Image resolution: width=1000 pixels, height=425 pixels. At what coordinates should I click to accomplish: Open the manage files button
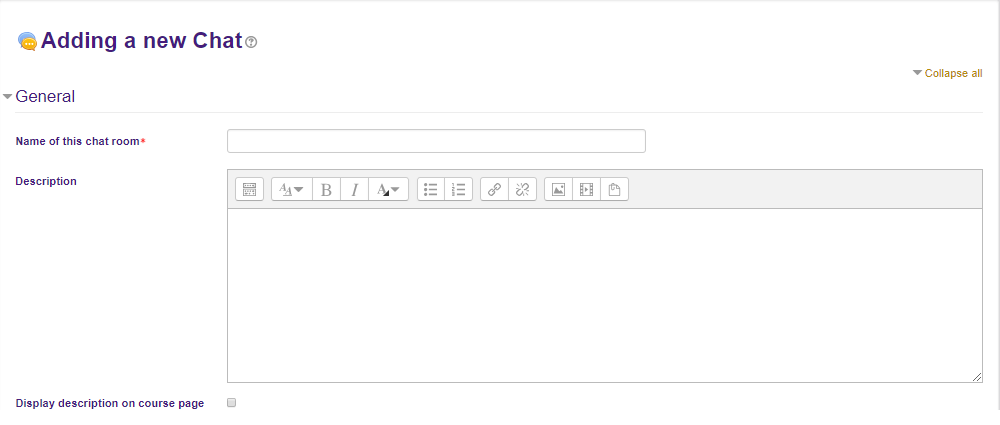[614, 189]
